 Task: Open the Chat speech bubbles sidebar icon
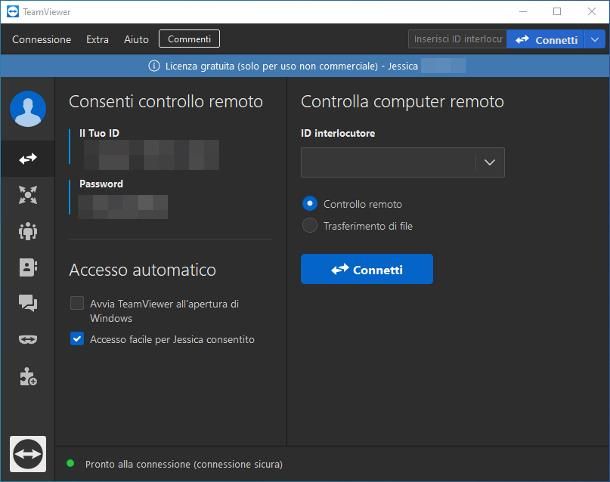click(28, 303)
